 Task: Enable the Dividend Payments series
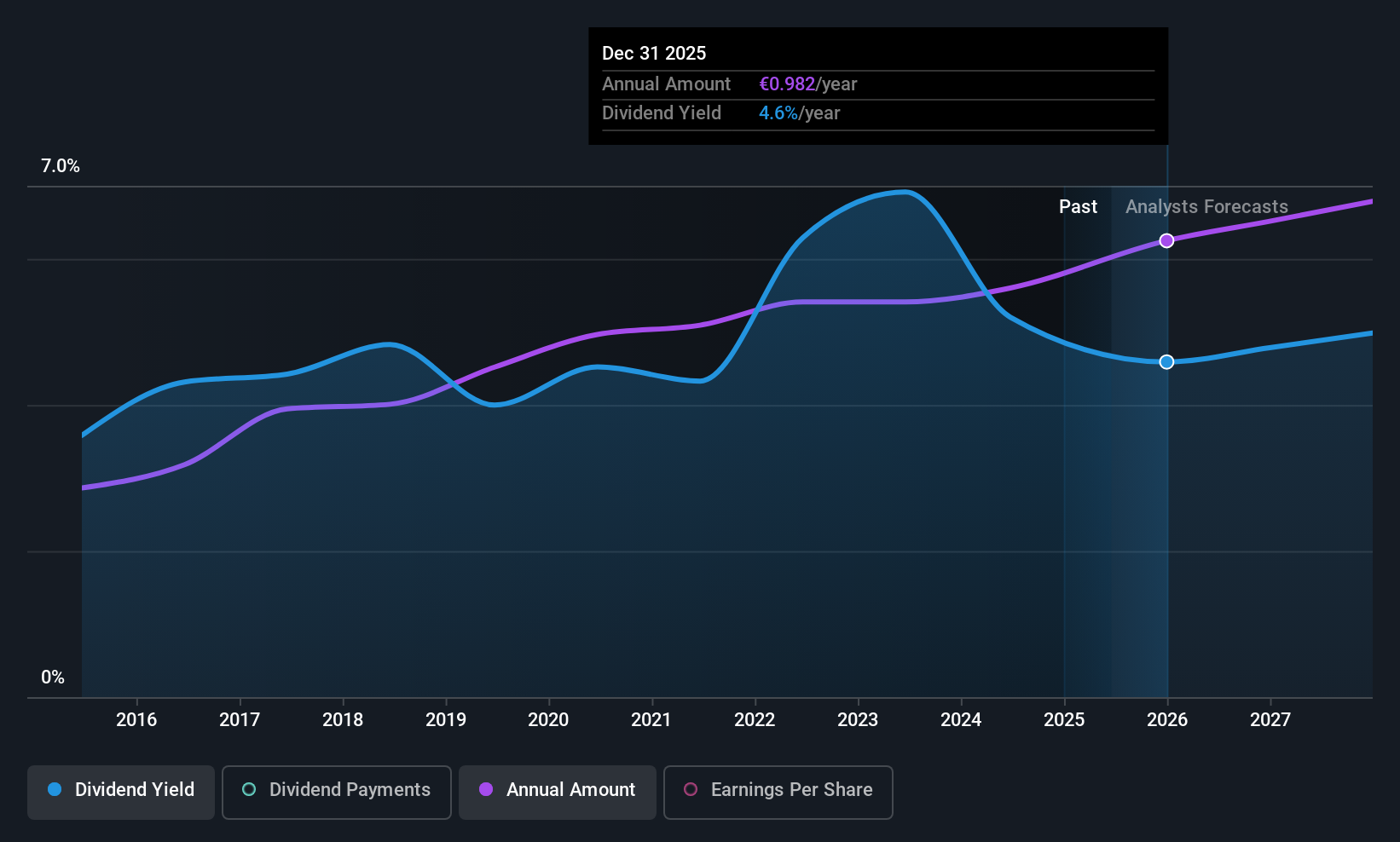337,793
